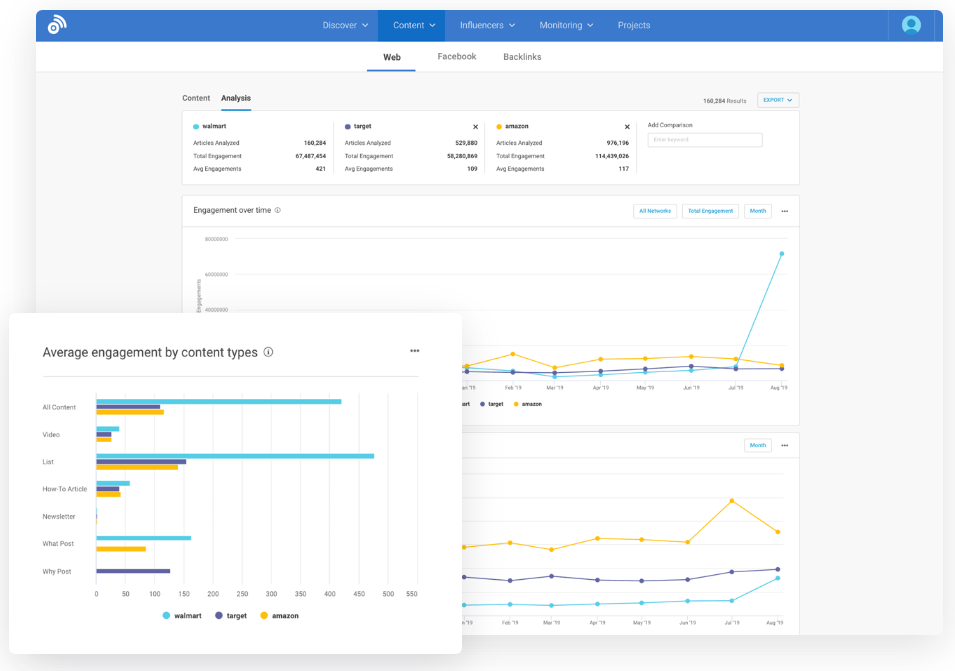Open three-dot menu on Average engagement card

pyautogui.click(x=414, y=351)
